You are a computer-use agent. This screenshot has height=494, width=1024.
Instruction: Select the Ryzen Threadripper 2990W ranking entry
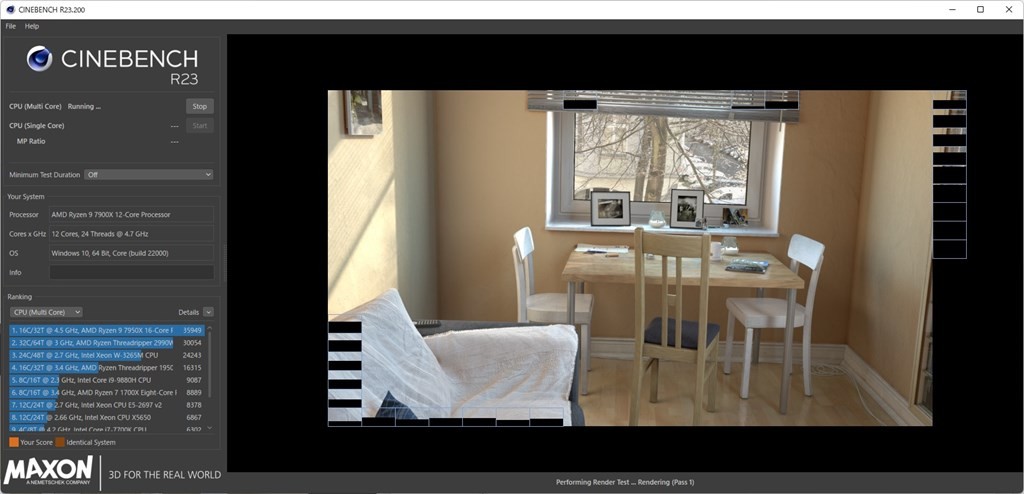tap(92, 342)
